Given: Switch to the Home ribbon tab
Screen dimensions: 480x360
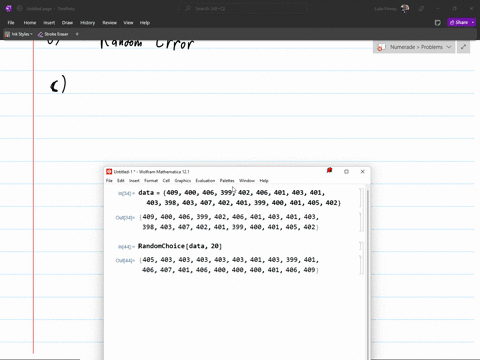Looking at the screenshot, I should (30, 23).
